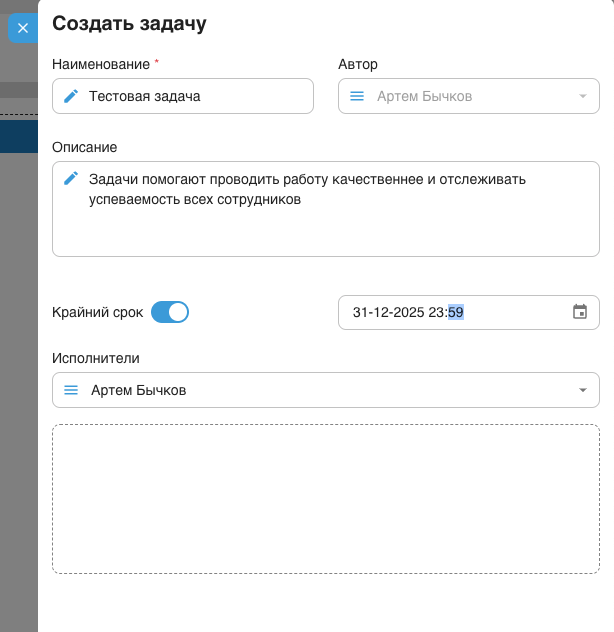Expand the Автор dropdown arrow

pos(582,97)
